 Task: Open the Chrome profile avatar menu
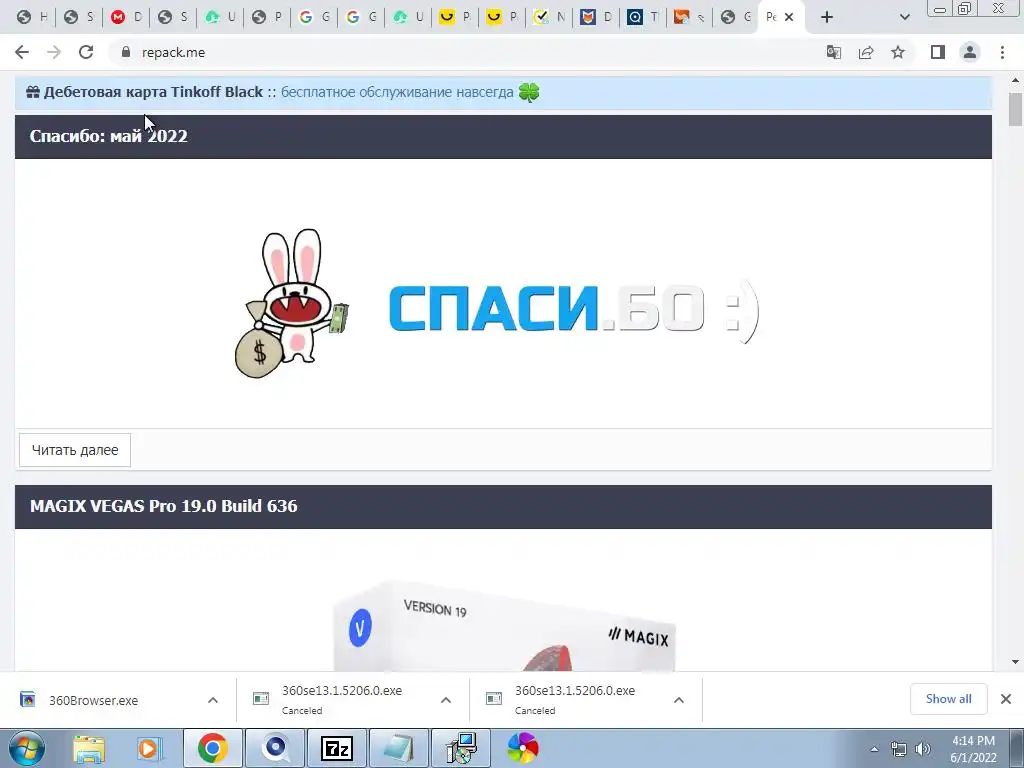click(970, 52)
